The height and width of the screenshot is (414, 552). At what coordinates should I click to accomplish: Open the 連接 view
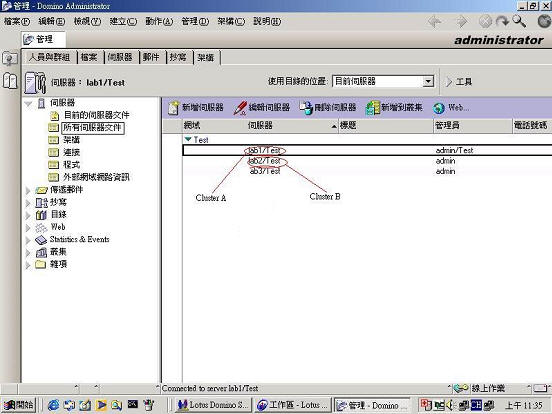[x=71, y=152]
